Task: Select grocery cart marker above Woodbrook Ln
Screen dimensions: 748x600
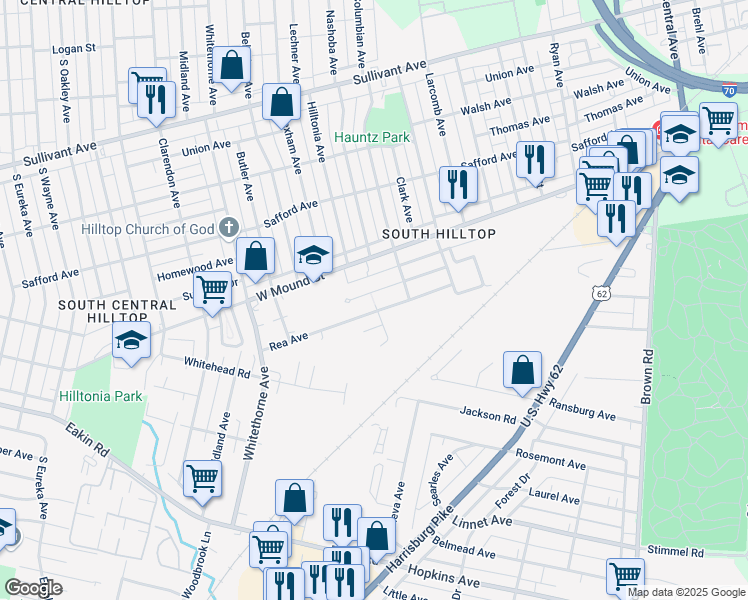Action: (x=203, y=480)
